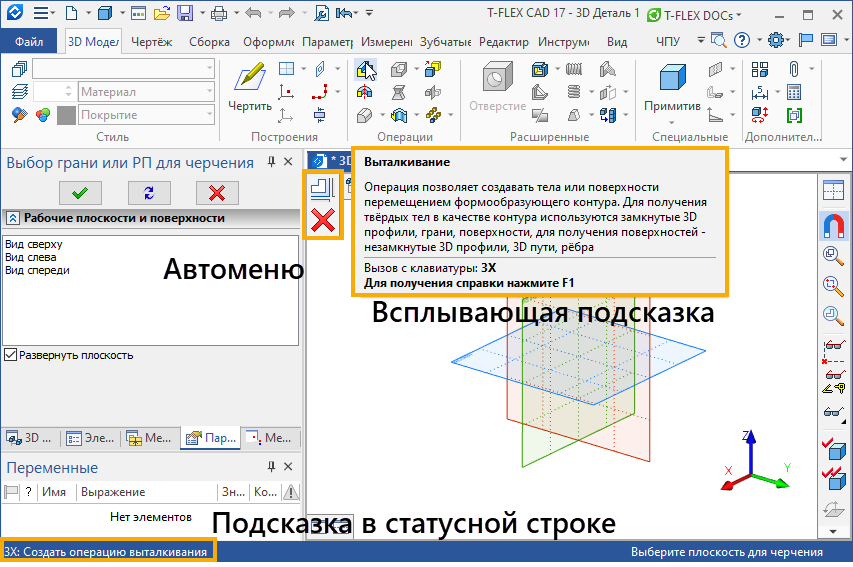This screenshot has width=853, height=567.
Task: Click blue refresh arrows button in panel
Action: coord(150,192)
